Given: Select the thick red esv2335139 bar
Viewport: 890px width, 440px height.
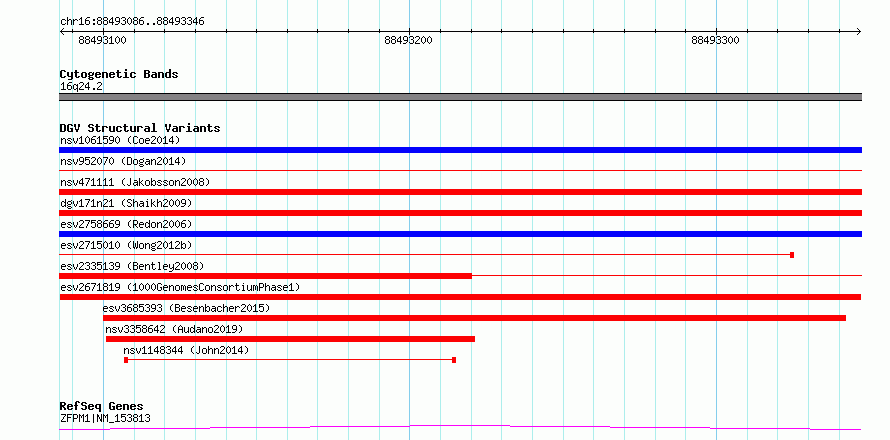Looking at the screenshot, I should [x=266, y=276].
